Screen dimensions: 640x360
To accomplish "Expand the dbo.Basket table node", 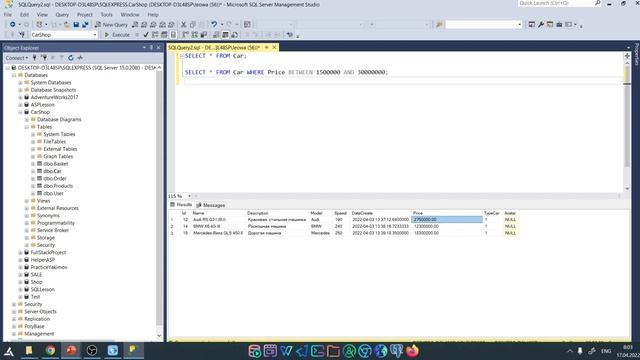I will 33,164.
